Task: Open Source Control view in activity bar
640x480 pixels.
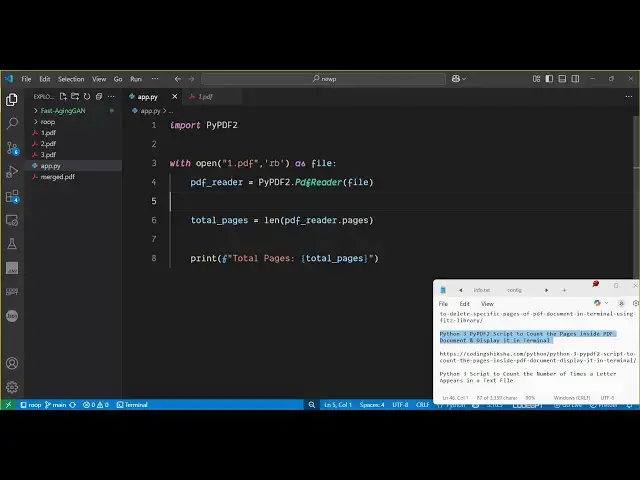Action: click(12, 148)
